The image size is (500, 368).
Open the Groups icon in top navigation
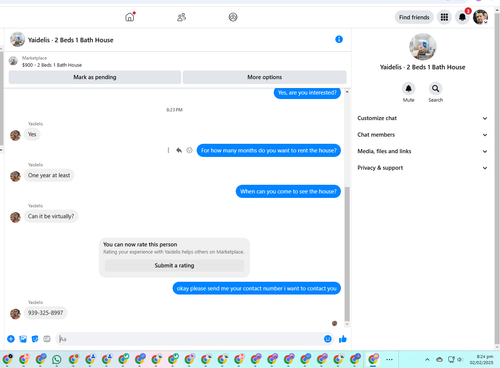233,17
